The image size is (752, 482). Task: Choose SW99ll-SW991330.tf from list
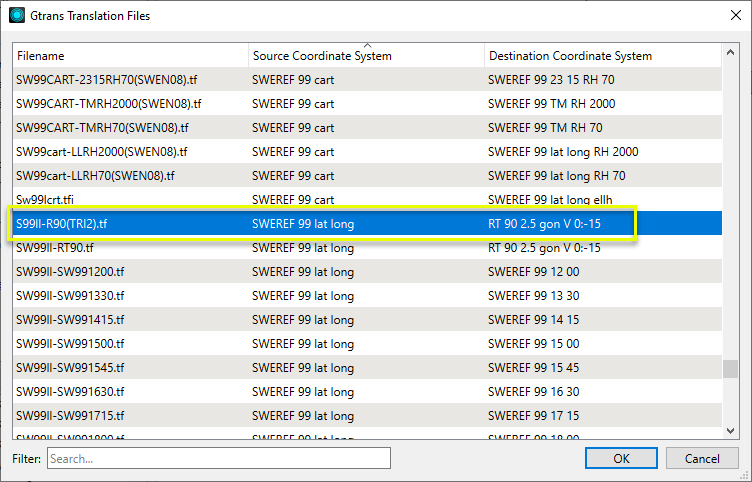tap(70, 296)
